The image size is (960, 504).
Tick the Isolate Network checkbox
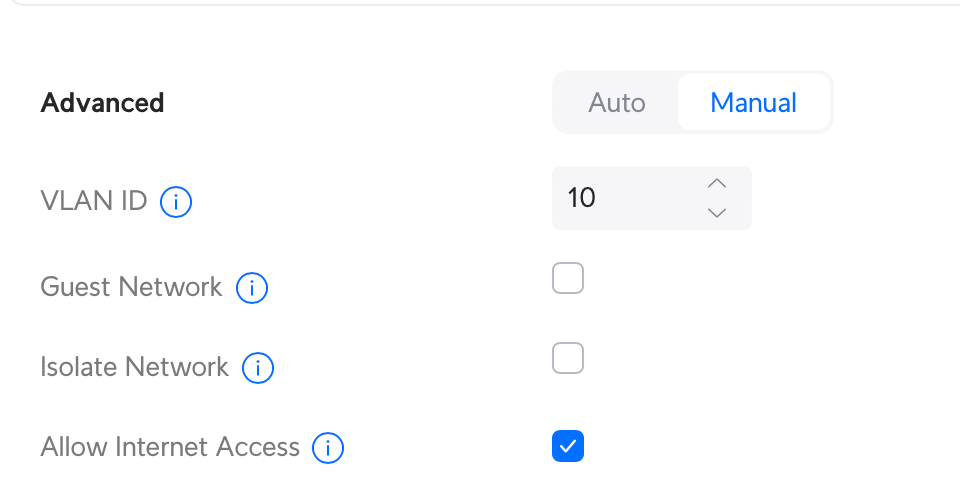(568, 358)
